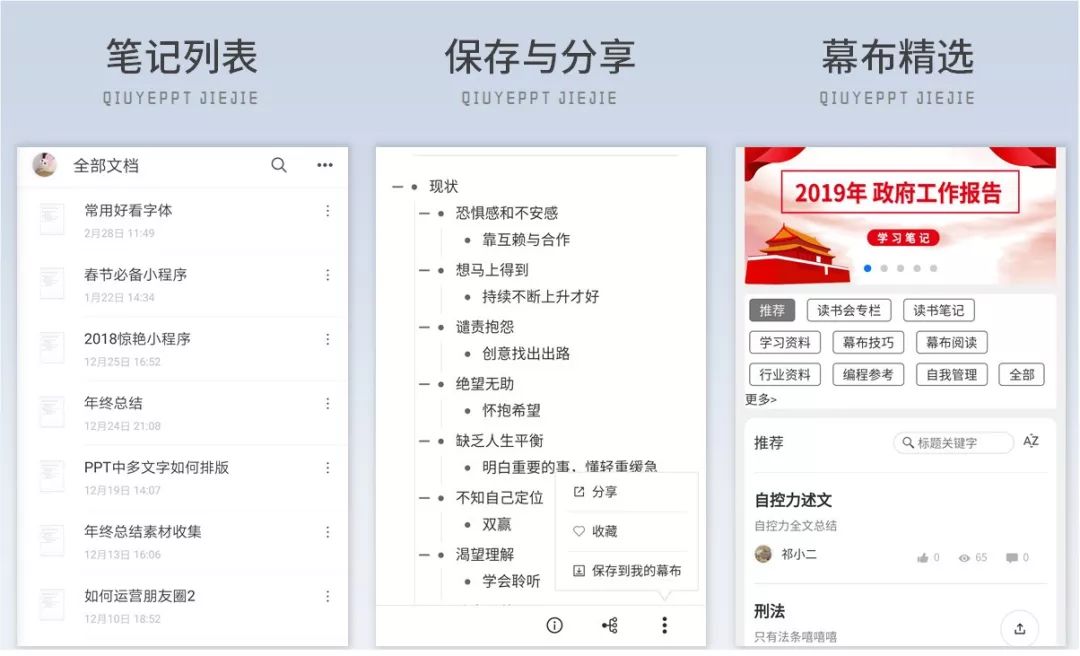The image size is (1080, 656).
Task: Tap the upload icon on the 刑法 card
Action: (x=1019, y=628)
